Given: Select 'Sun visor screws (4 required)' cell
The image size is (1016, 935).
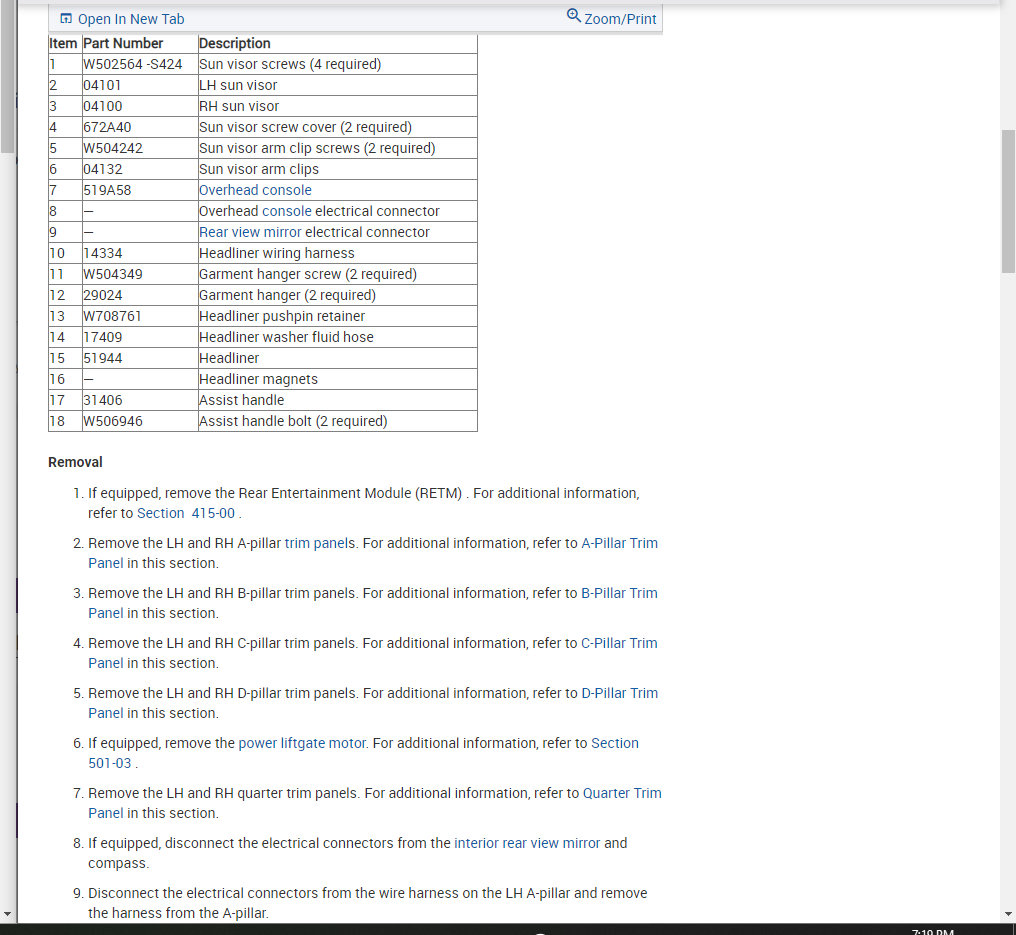Looking at the screenshot, I should [338, 64].
